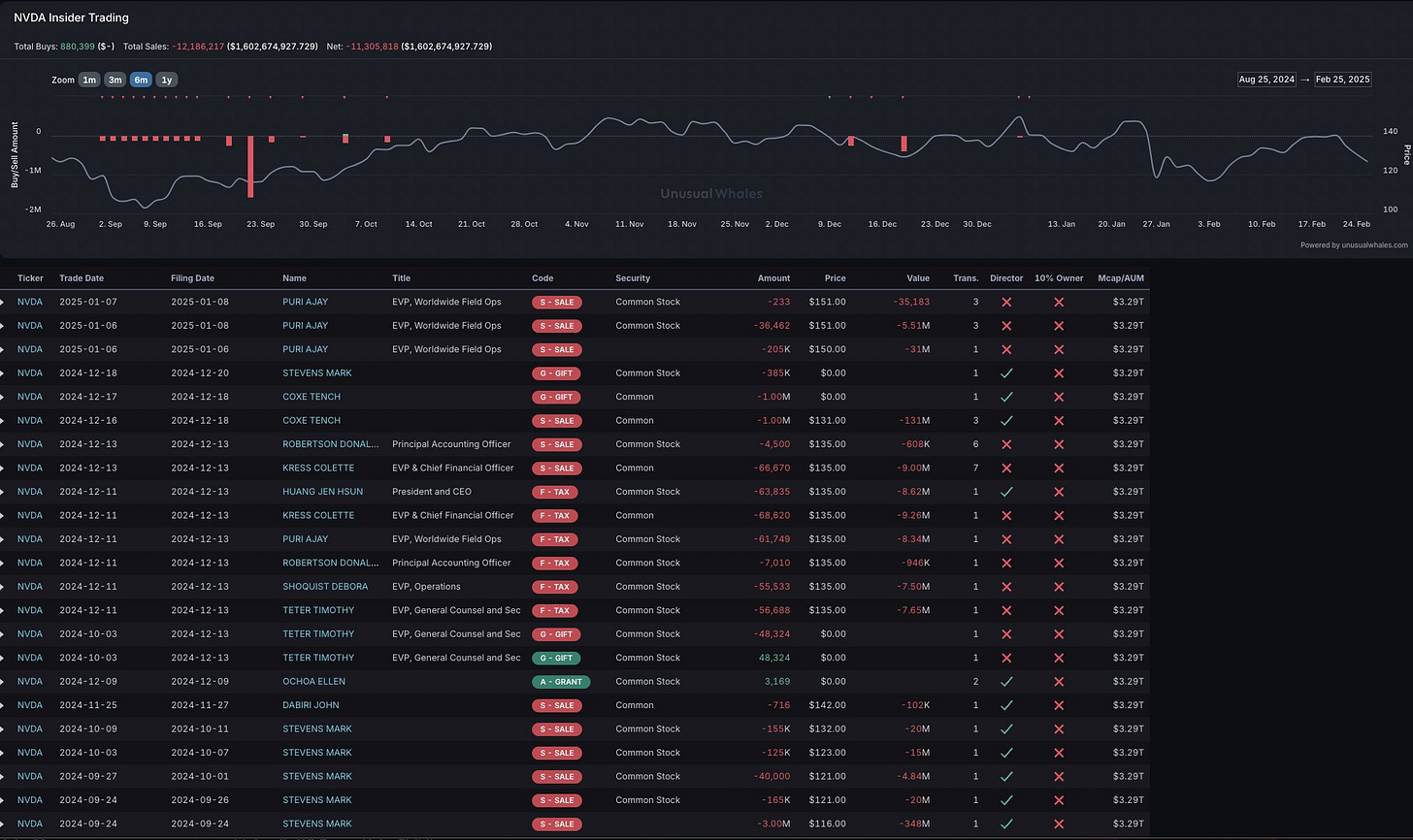Set chart zoom to 1m

coord(89,80)
